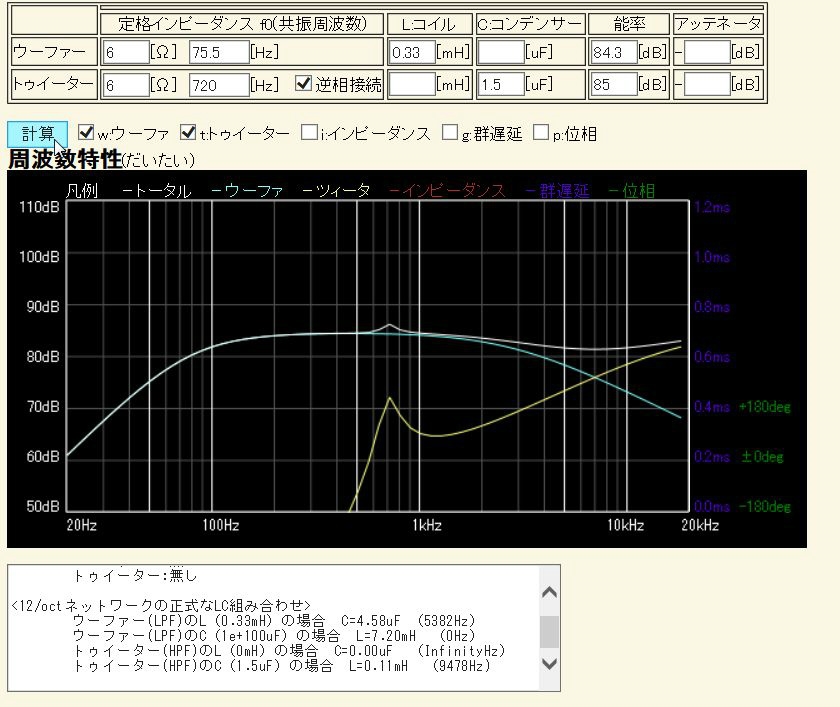Click the アッテネータ column header
840x707 pixels.
point(718,24)
